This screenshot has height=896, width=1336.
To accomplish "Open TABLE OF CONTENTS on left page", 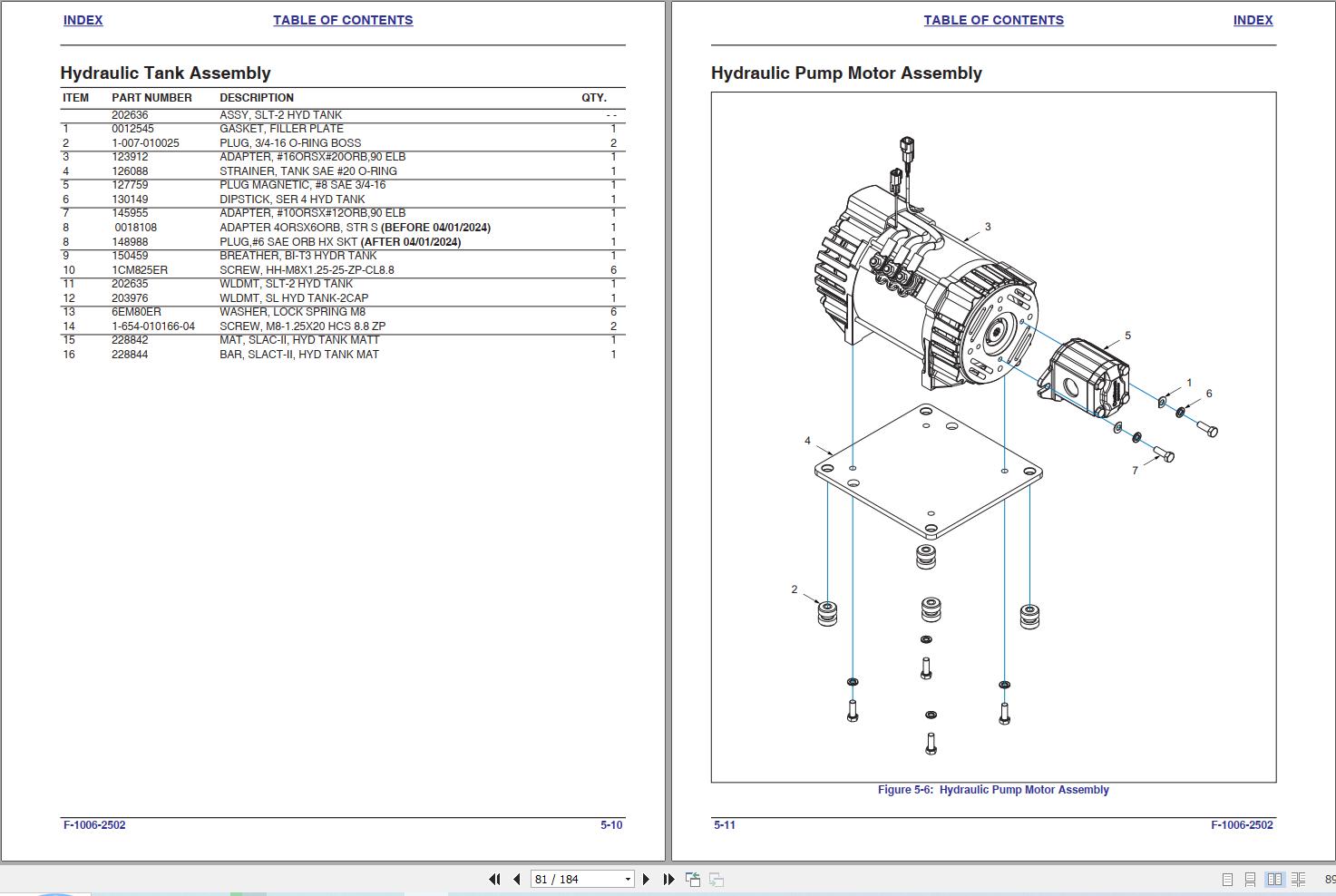I will [x=343, y=20].
